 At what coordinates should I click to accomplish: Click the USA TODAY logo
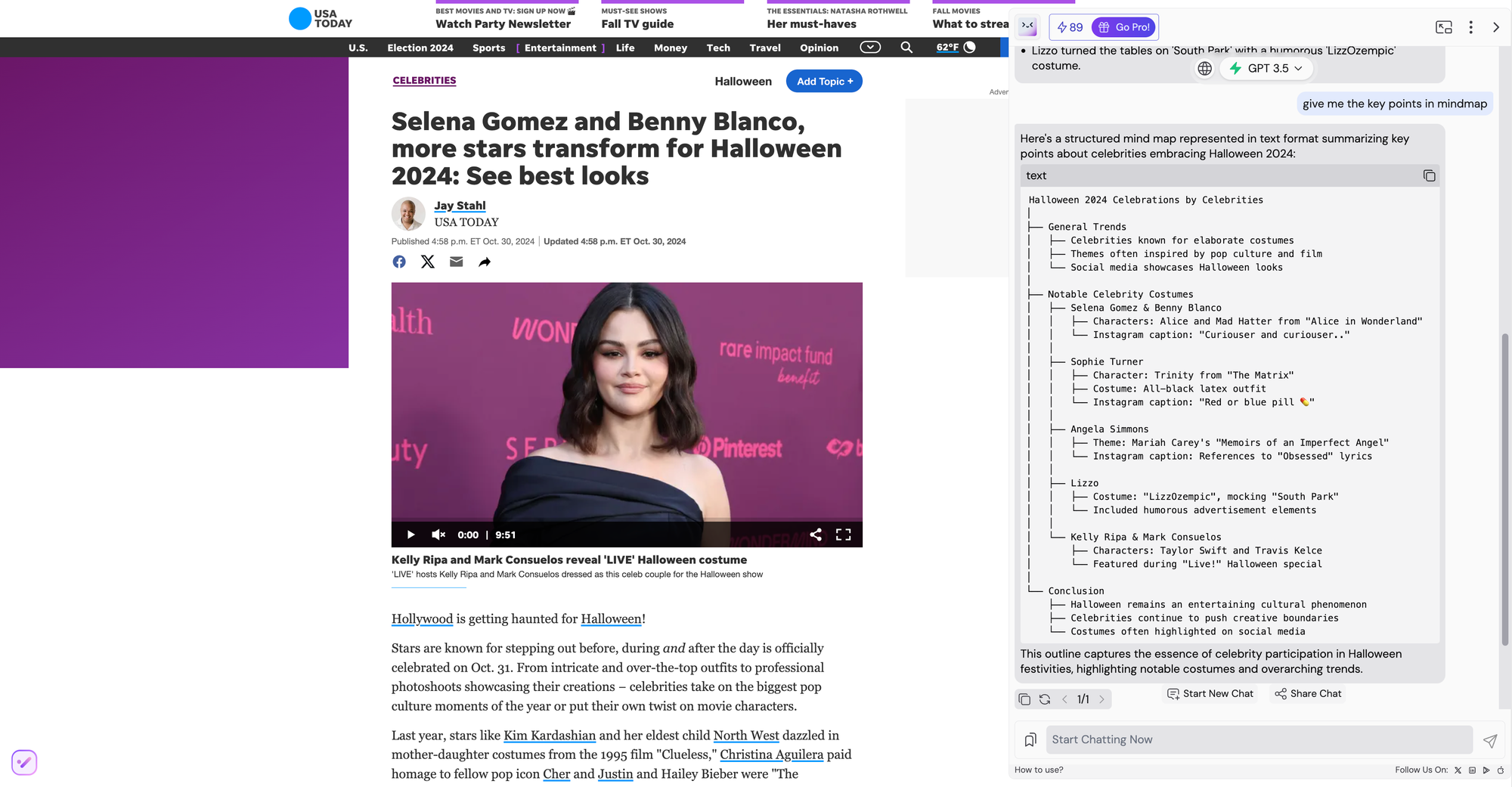(321, 18)
